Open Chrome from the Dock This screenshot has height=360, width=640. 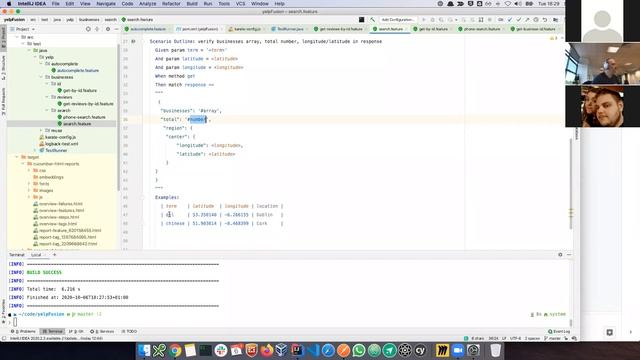click(175, 350)
